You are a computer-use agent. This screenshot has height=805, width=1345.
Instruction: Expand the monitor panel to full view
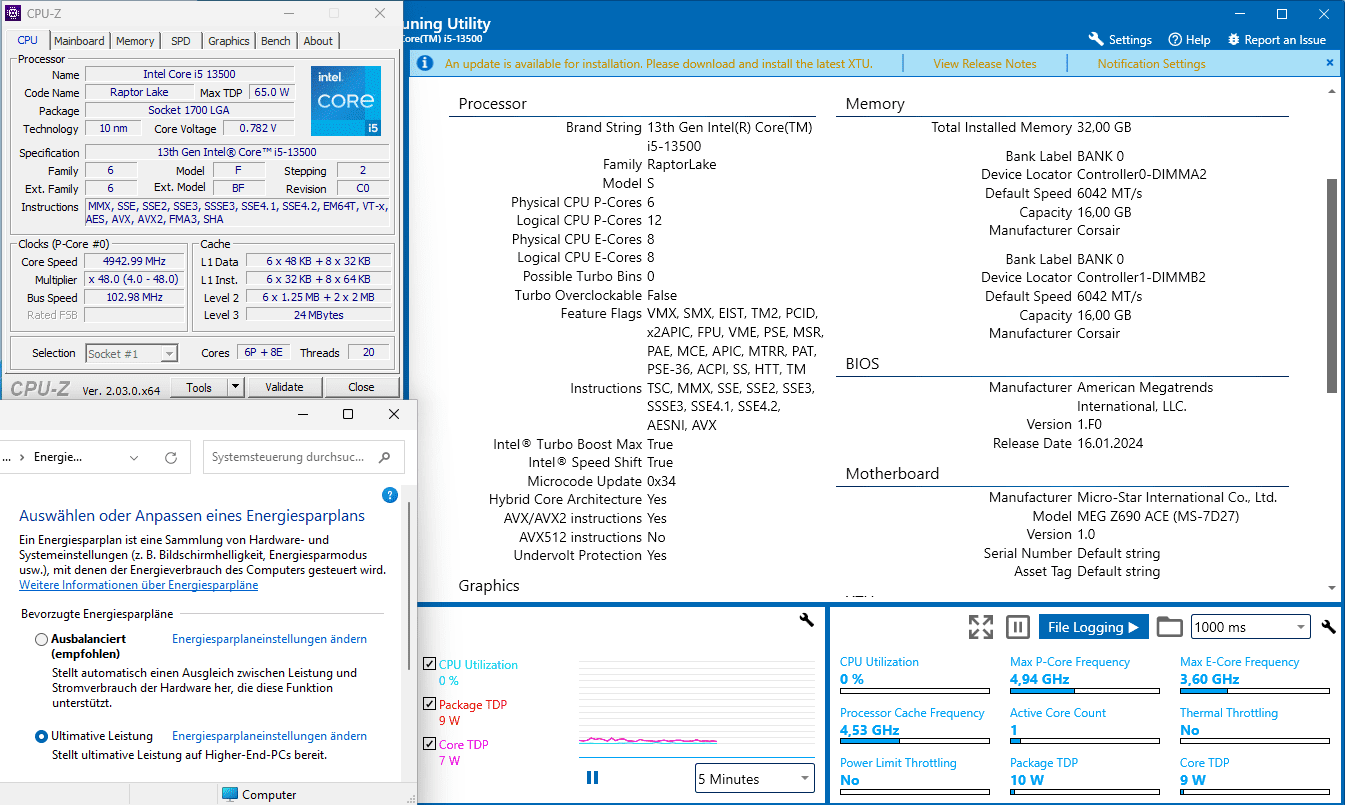(981, 627)
